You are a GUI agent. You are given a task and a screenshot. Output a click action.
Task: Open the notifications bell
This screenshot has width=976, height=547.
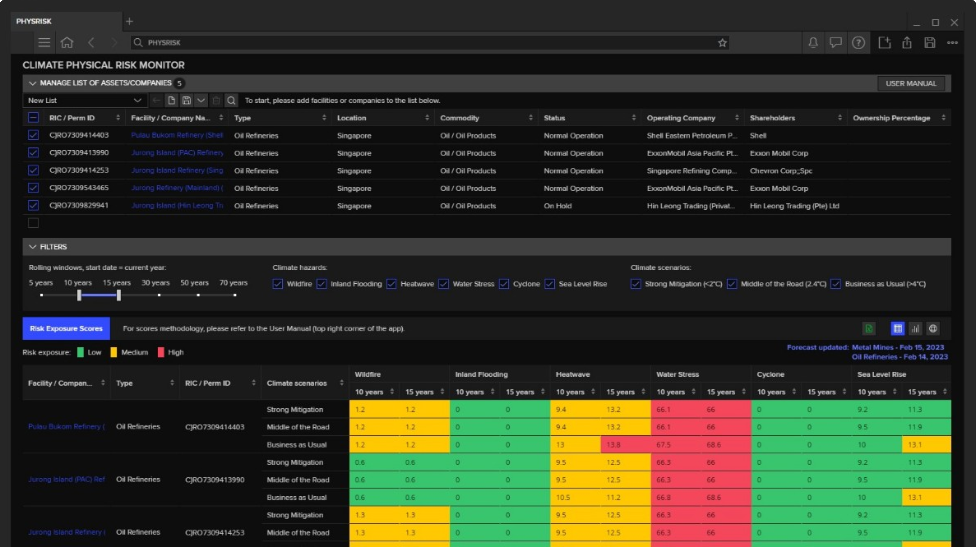click(812, 43)
